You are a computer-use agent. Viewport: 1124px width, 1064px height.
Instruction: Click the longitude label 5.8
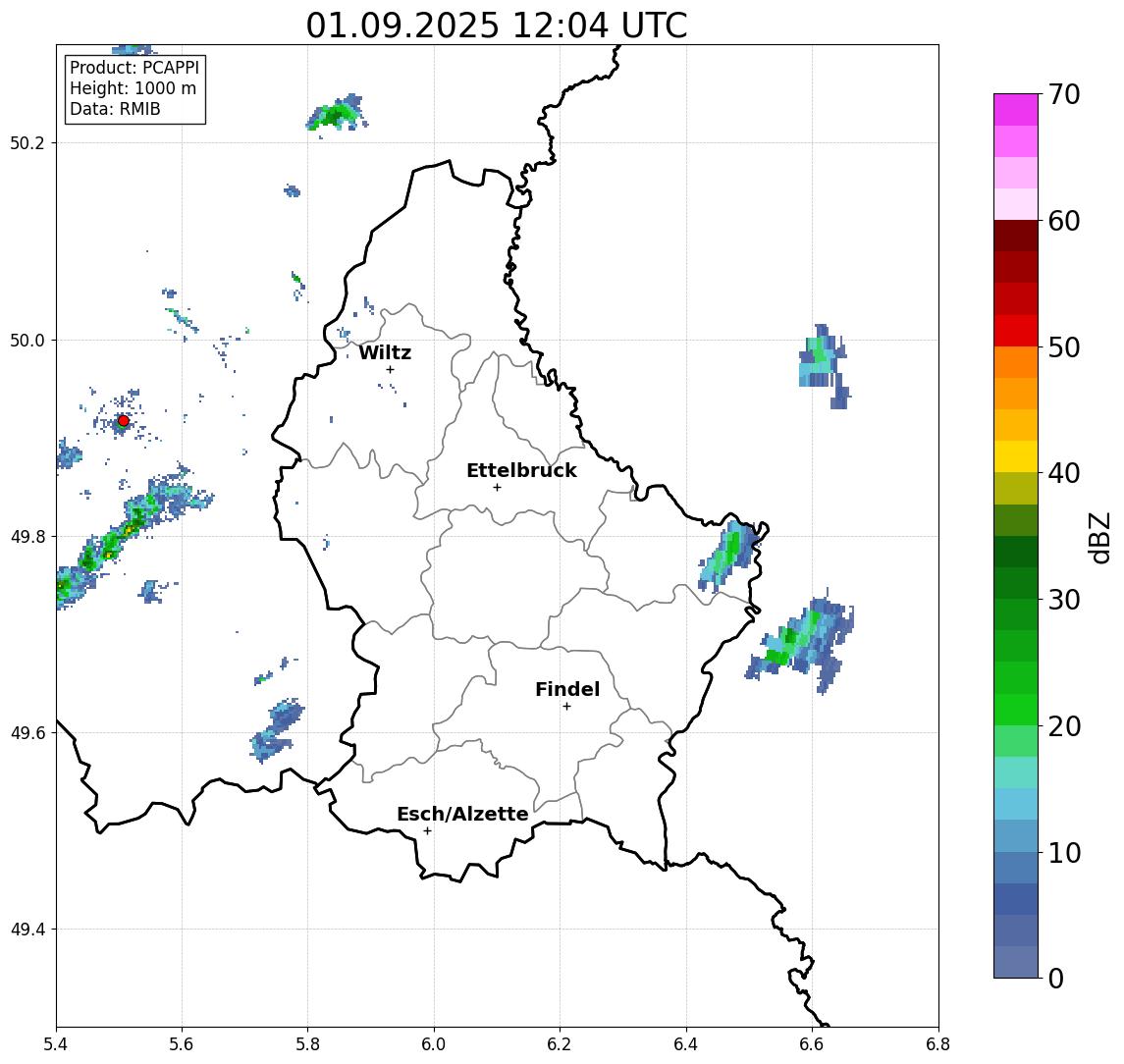(308, 1044)
